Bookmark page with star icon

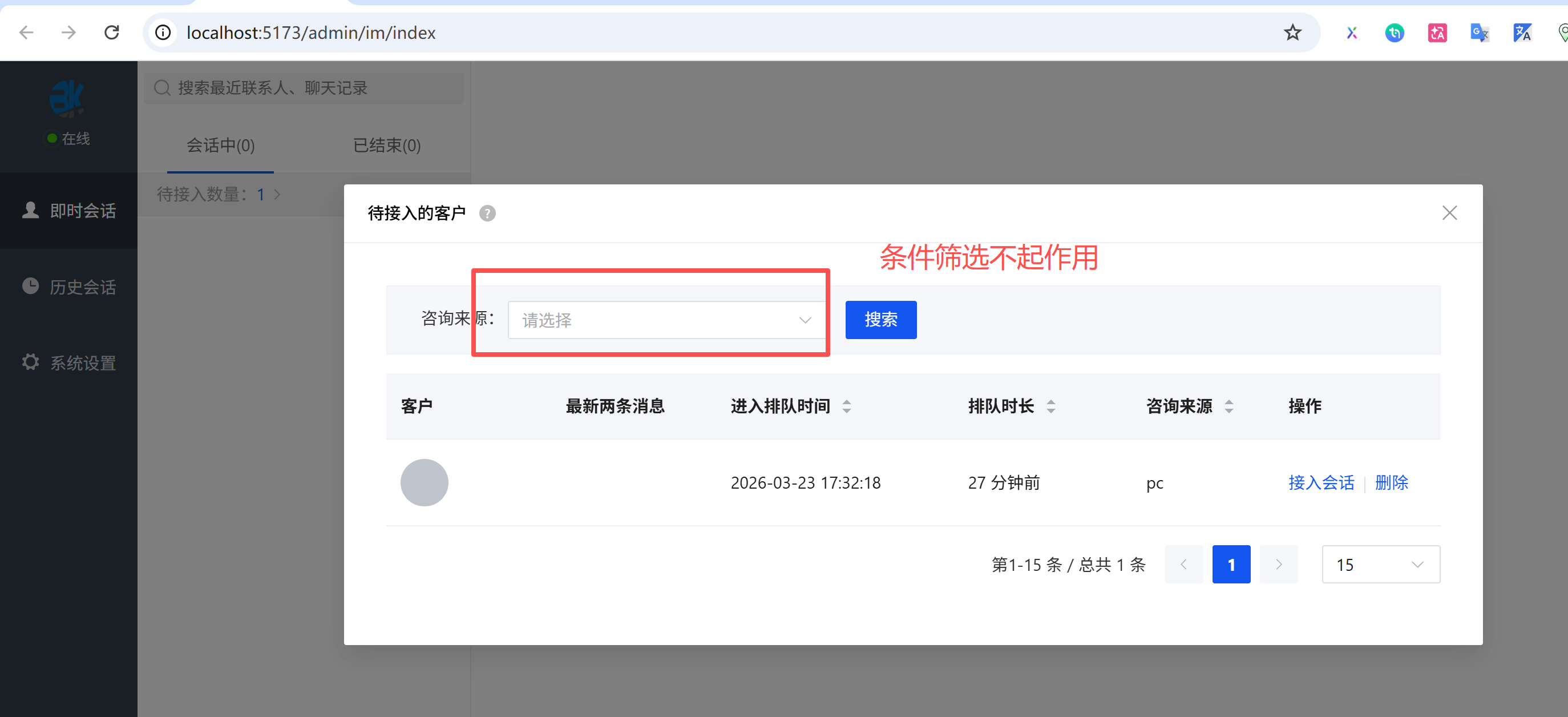coord(1292,33)
